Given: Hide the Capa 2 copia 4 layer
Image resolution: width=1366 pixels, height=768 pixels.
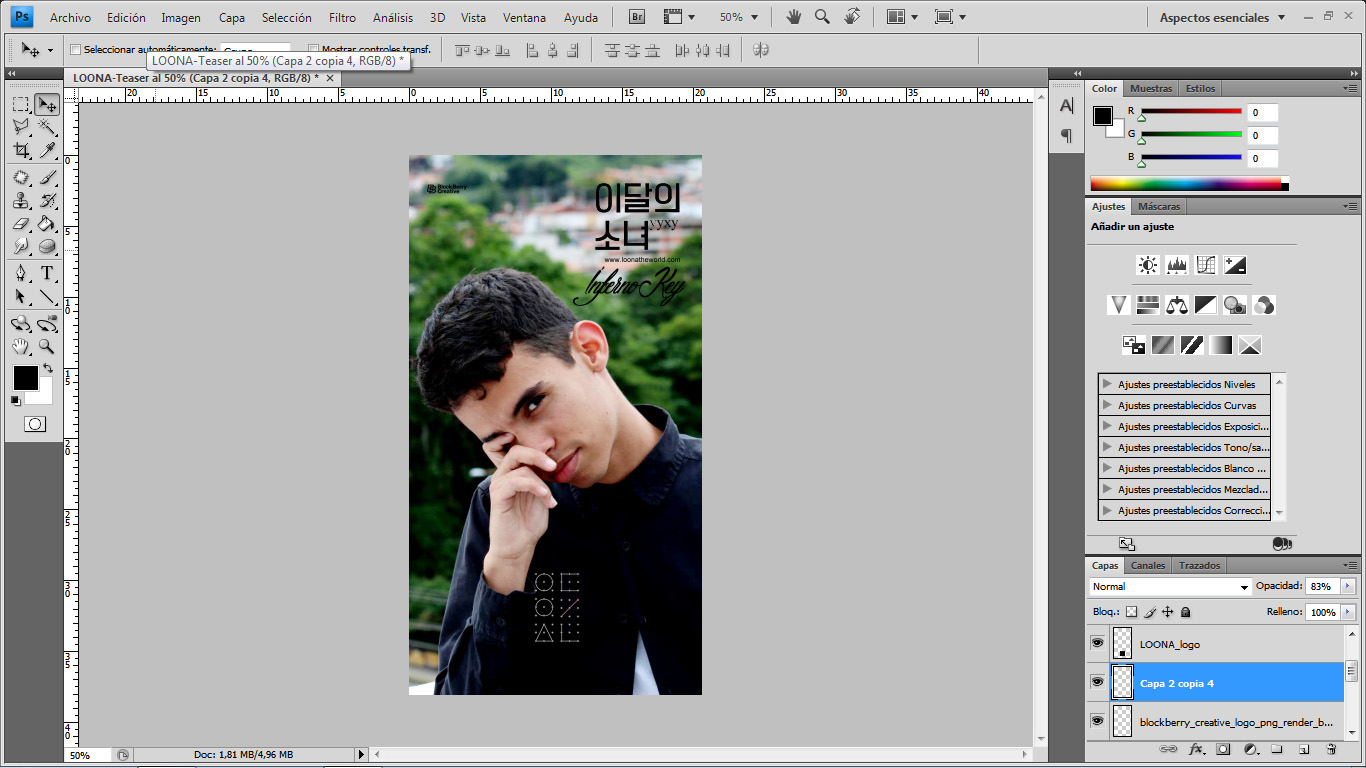Looking at the screenshot, I should pyautogui.click(x=1097, y=682).
